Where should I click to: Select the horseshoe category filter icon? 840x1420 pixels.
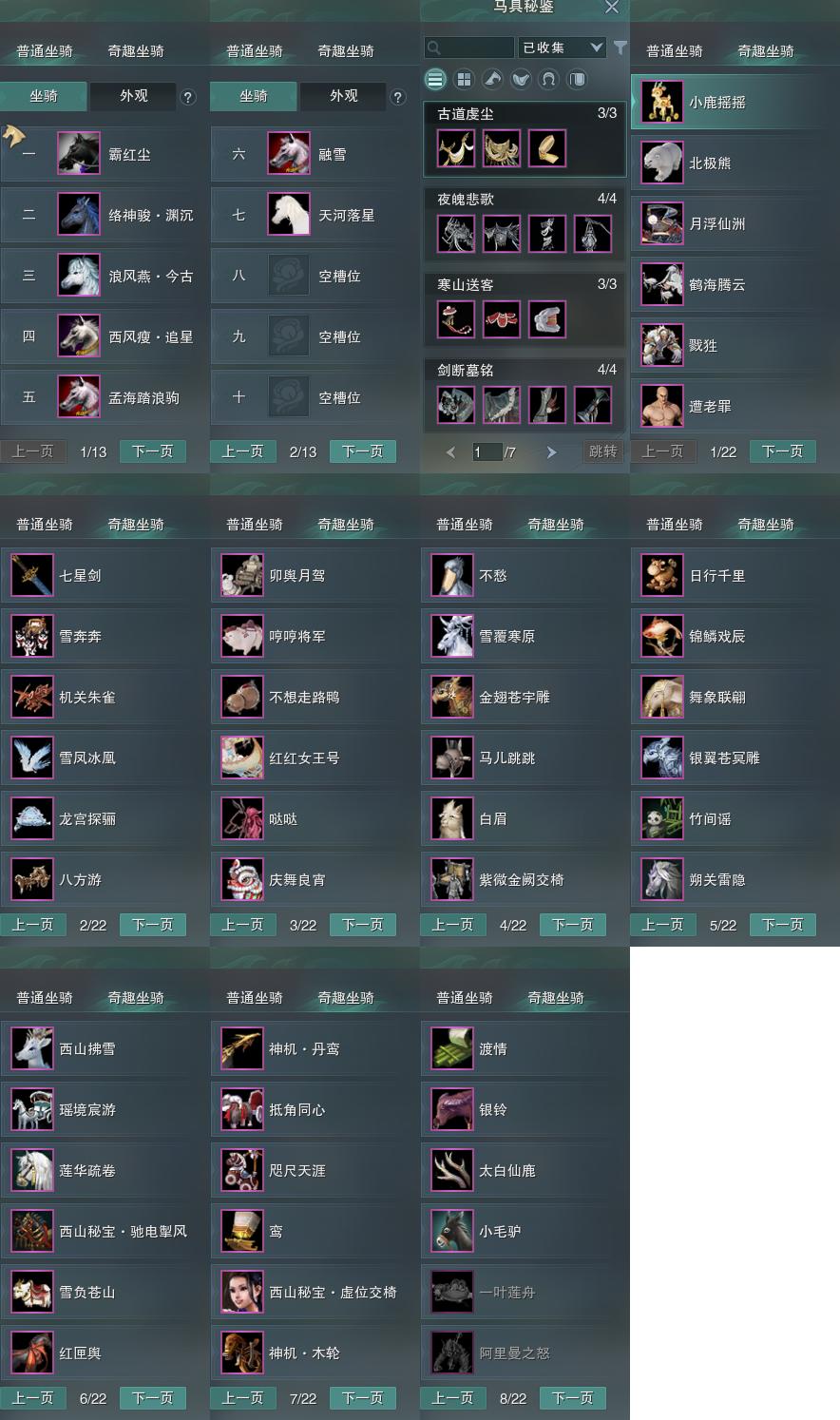(x=548, y=79)
